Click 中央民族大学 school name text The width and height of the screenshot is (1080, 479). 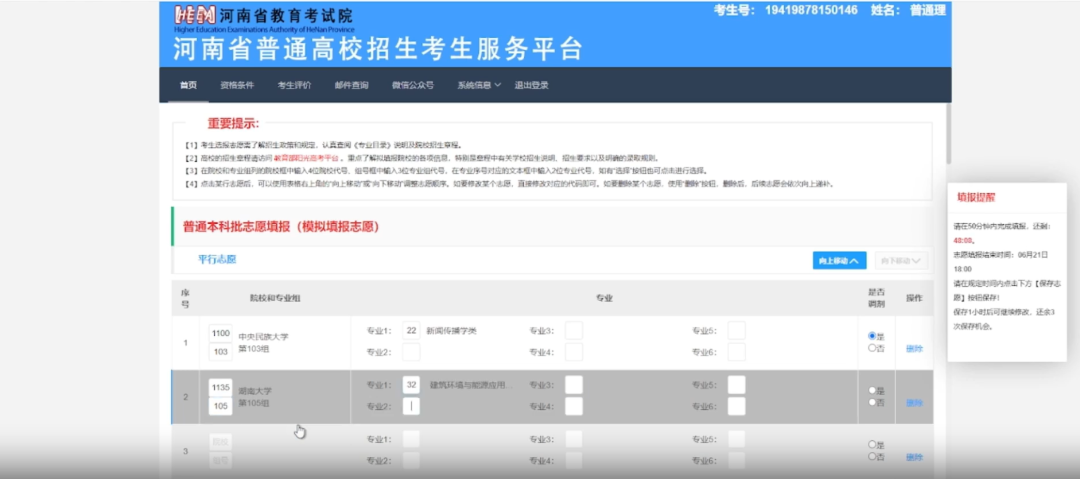click(263, 336)
